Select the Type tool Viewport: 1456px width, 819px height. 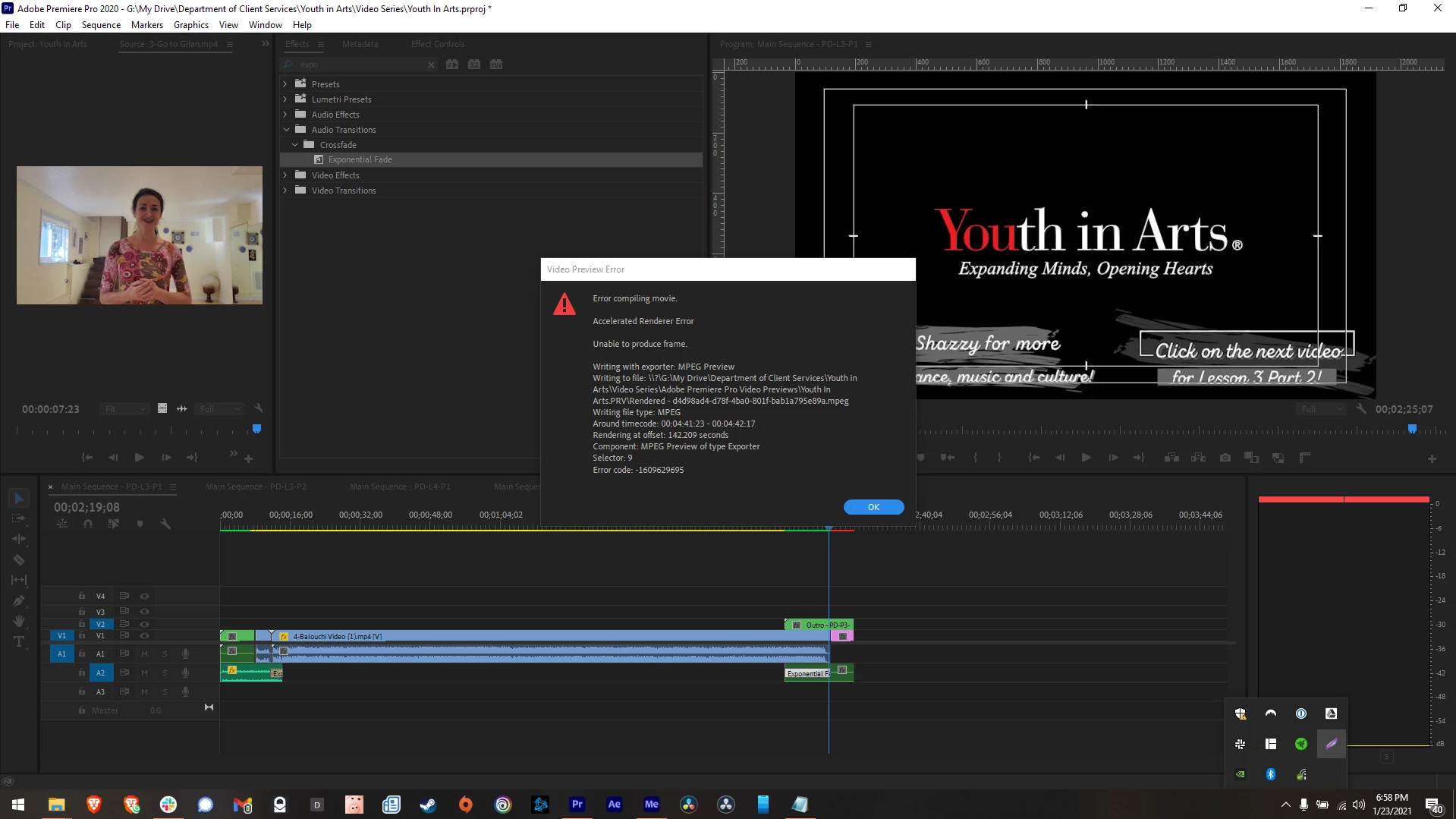(x=19, y=641)
